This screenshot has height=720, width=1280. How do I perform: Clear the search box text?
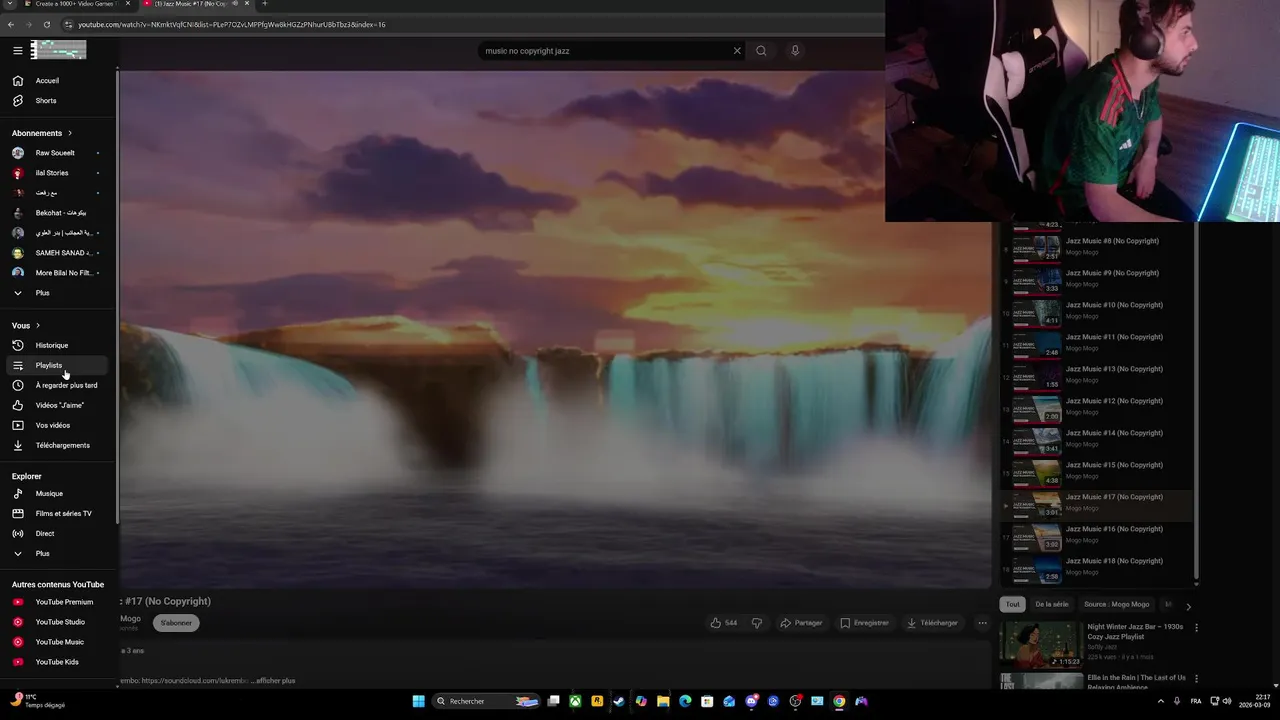point(737,51)
